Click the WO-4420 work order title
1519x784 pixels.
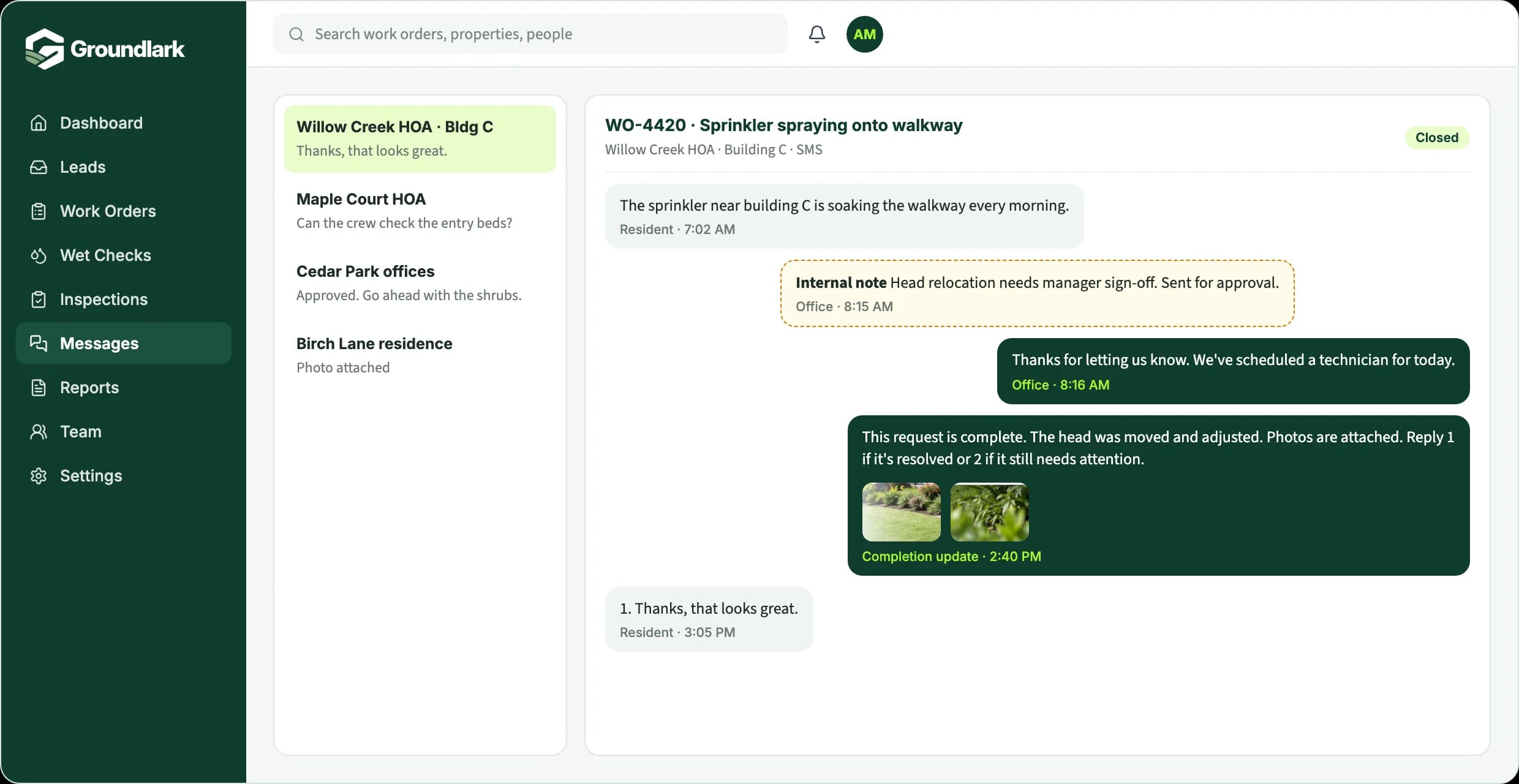[x=784, y=126]
